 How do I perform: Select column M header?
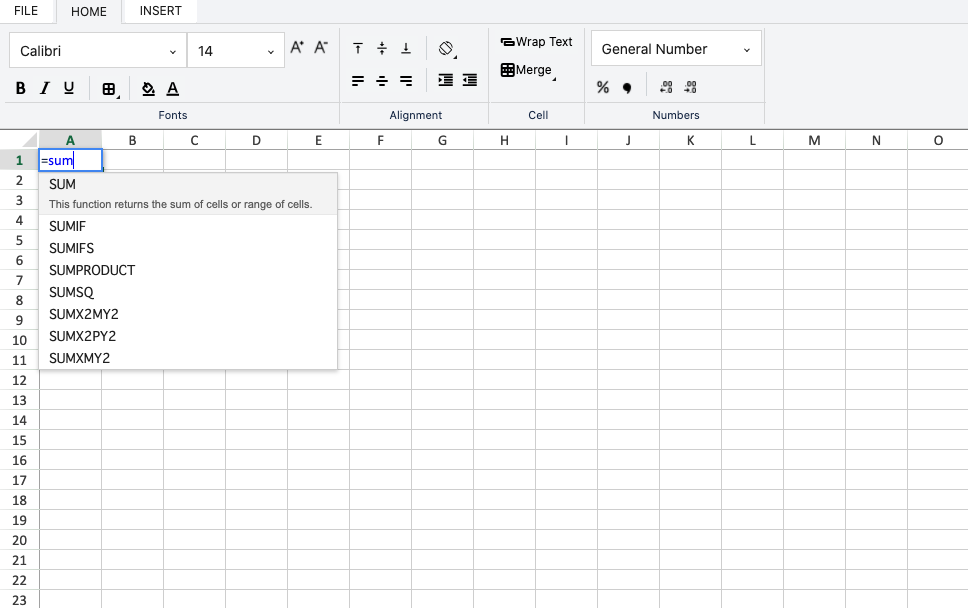pyautogui.click(x=814, y=140)
